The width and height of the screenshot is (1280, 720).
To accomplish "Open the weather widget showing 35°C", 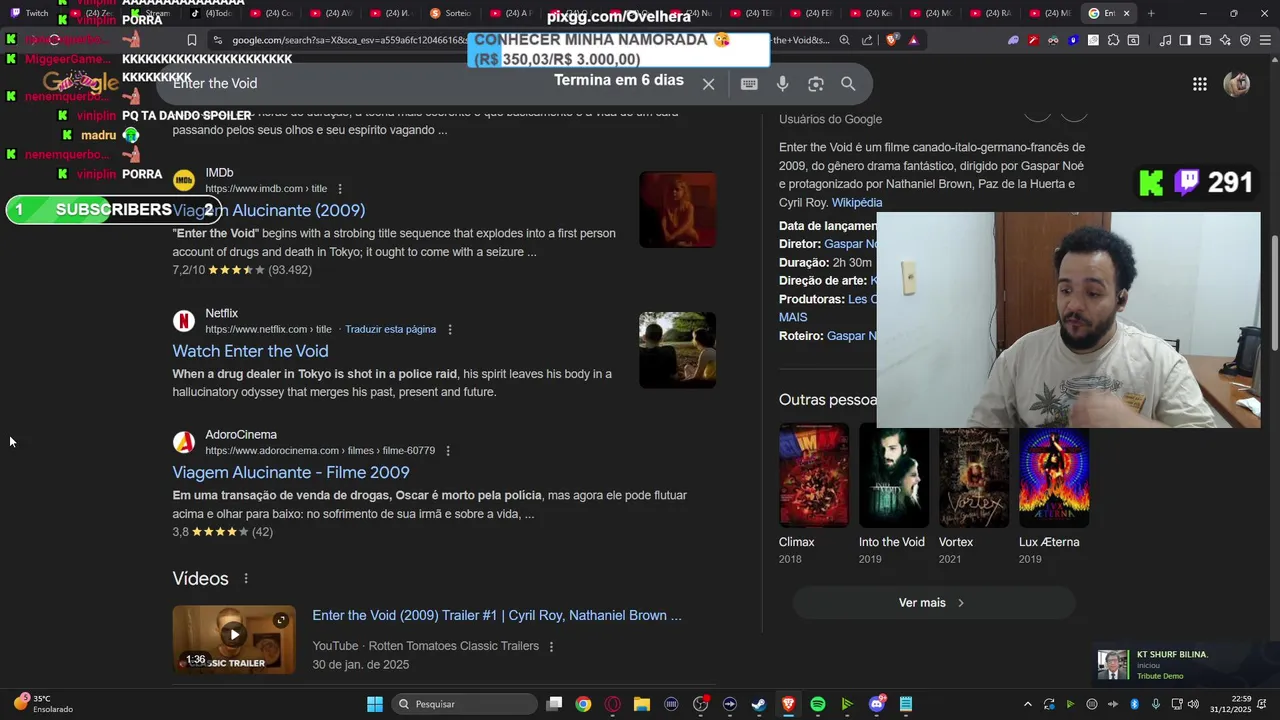I will click(44, 704).
